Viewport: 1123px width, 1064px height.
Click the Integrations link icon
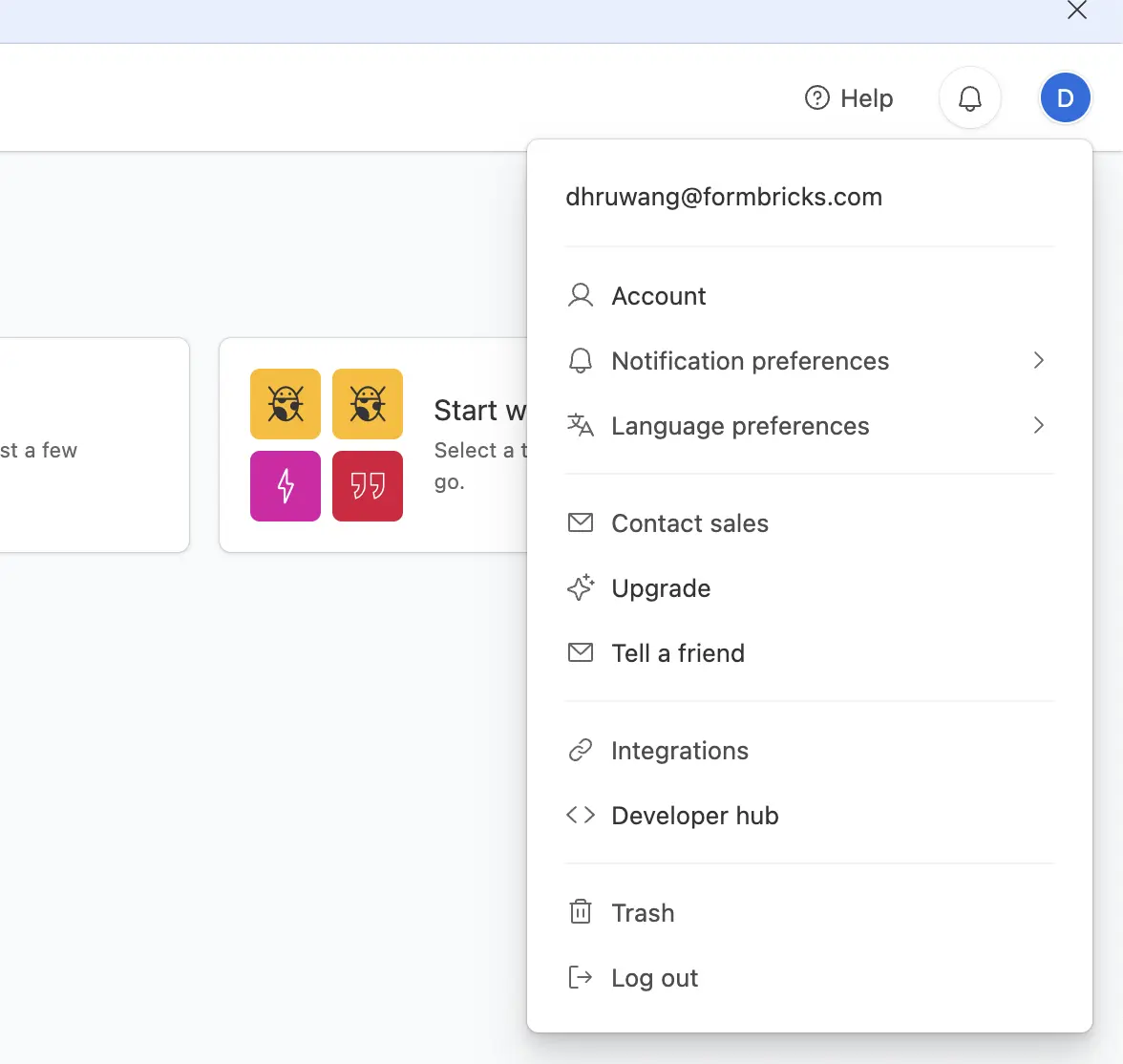pyautogui.click(x=581, y=751)
